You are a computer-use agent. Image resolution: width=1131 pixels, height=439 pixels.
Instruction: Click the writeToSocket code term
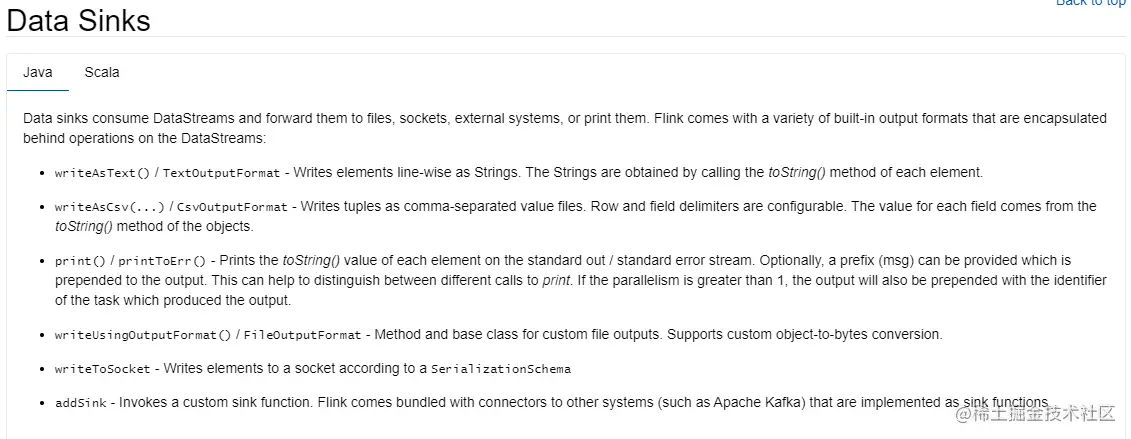coord(102,369)
